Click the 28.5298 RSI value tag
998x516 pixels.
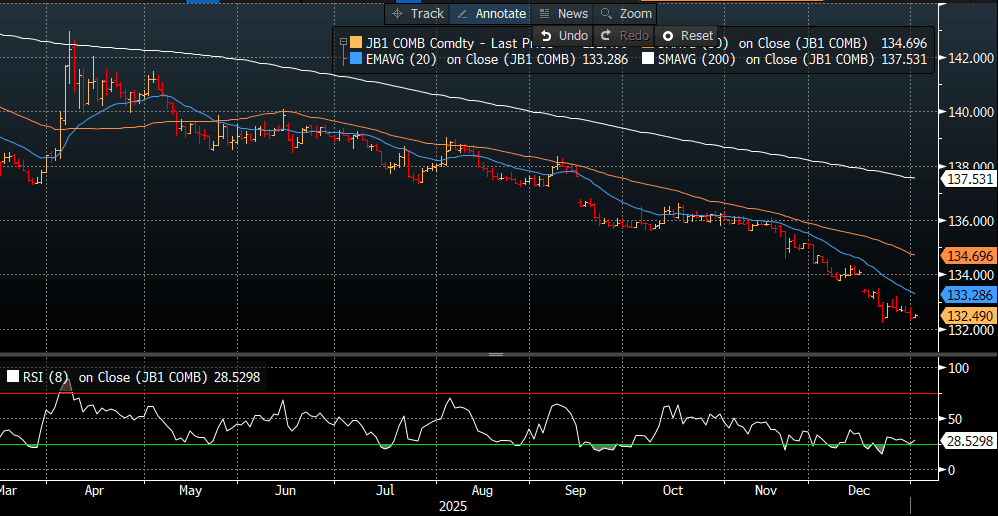968,441
